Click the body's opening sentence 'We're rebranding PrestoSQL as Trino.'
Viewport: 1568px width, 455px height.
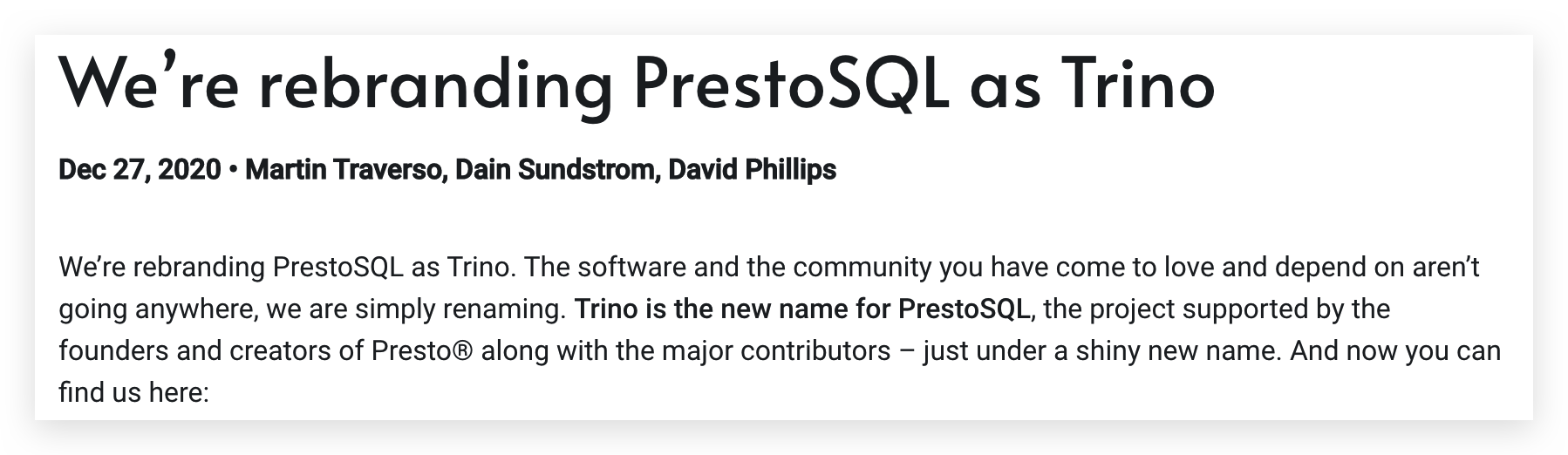coord(283,267)
